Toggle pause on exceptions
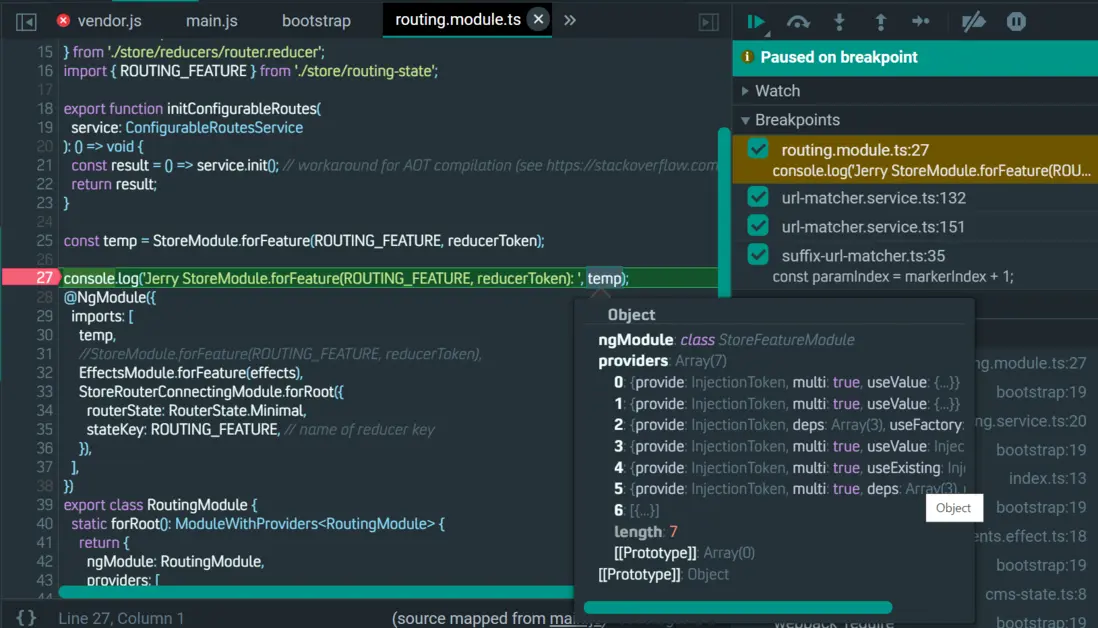The image size is (1098, 628). 1016,22
